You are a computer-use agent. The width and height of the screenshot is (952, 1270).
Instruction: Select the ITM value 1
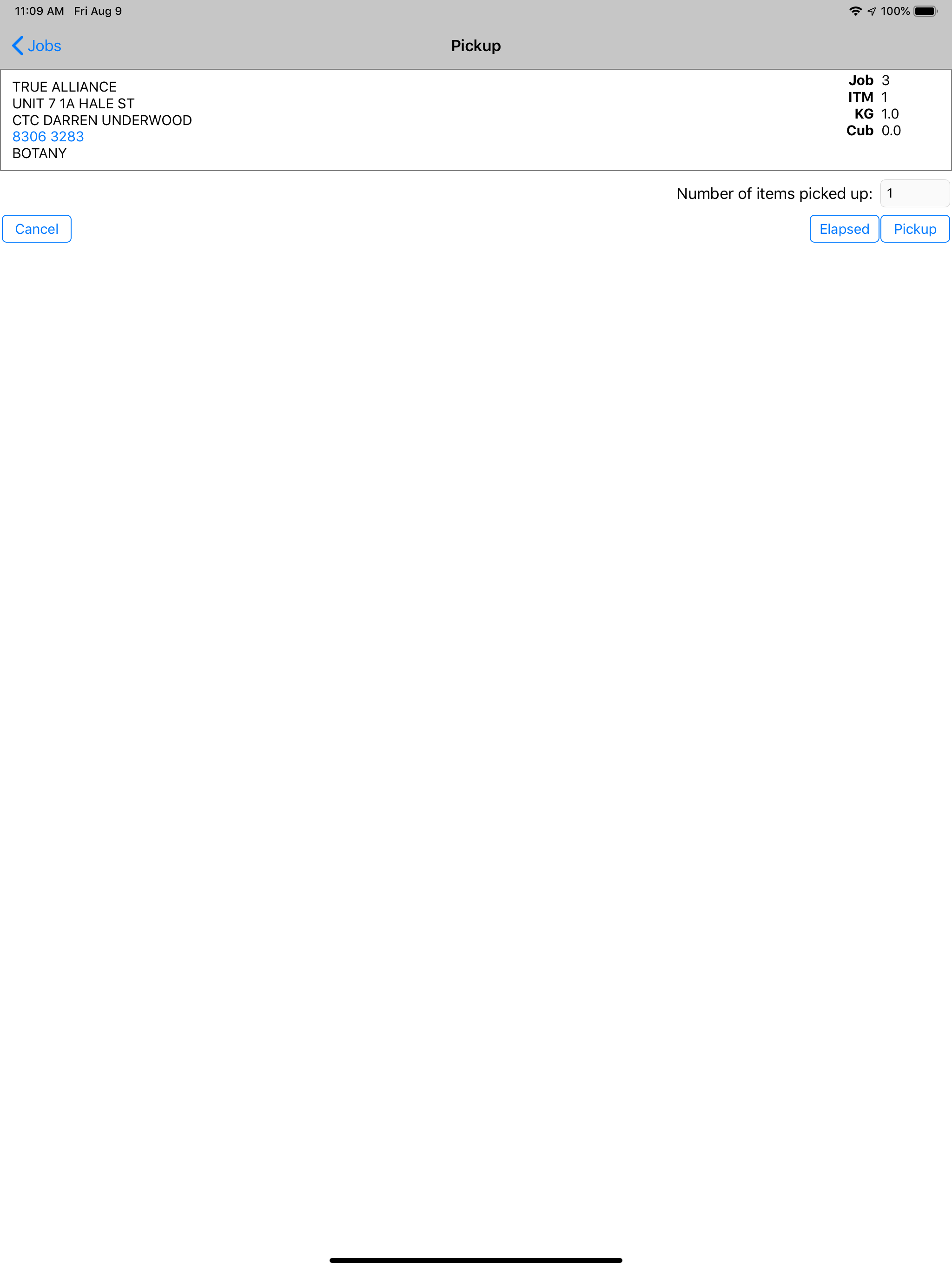884,97
